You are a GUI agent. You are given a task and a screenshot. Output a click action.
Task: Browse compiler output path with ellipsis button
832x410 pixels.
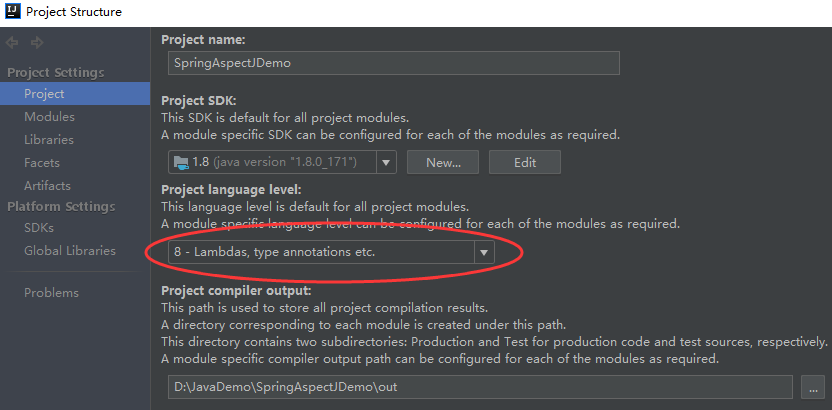pos(812,387)
